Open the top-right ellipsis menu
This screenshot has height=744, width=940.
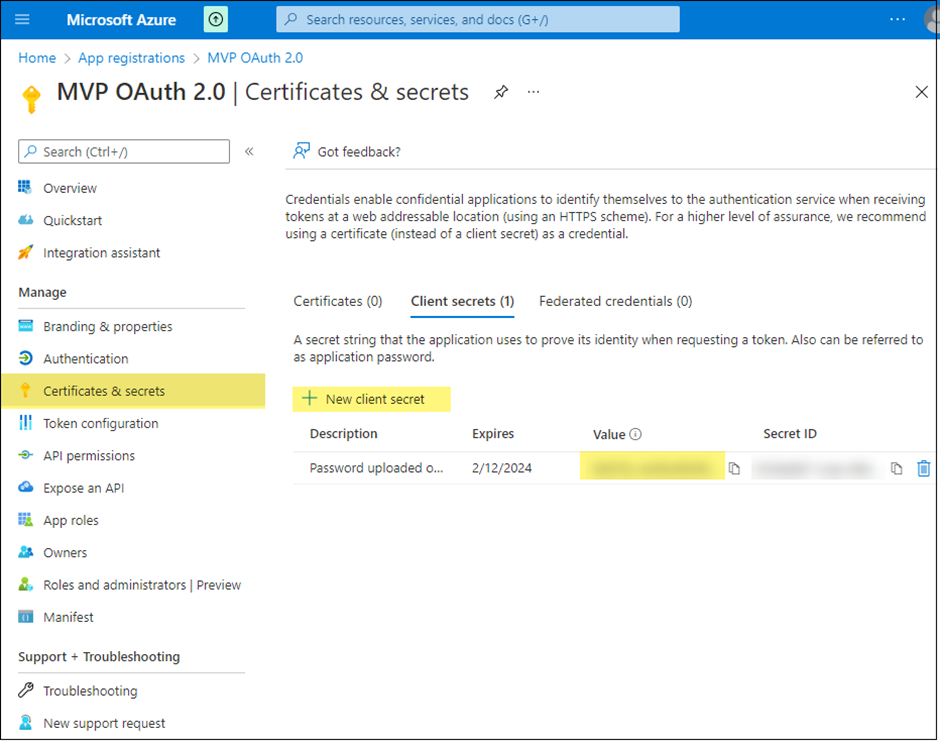[897, 19]
